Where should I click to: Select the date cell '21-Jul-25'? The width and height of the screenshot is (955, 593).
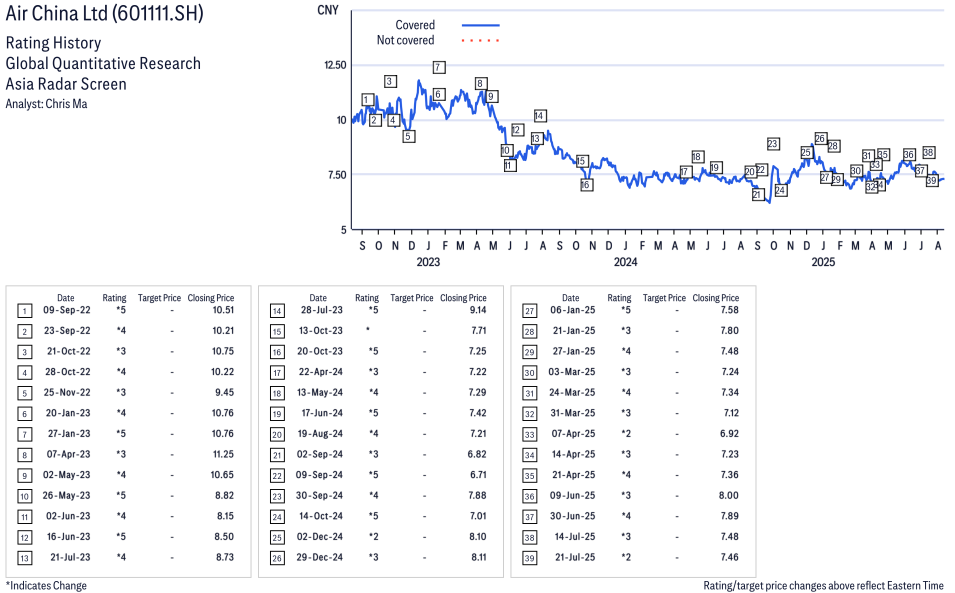click(575, 558)
